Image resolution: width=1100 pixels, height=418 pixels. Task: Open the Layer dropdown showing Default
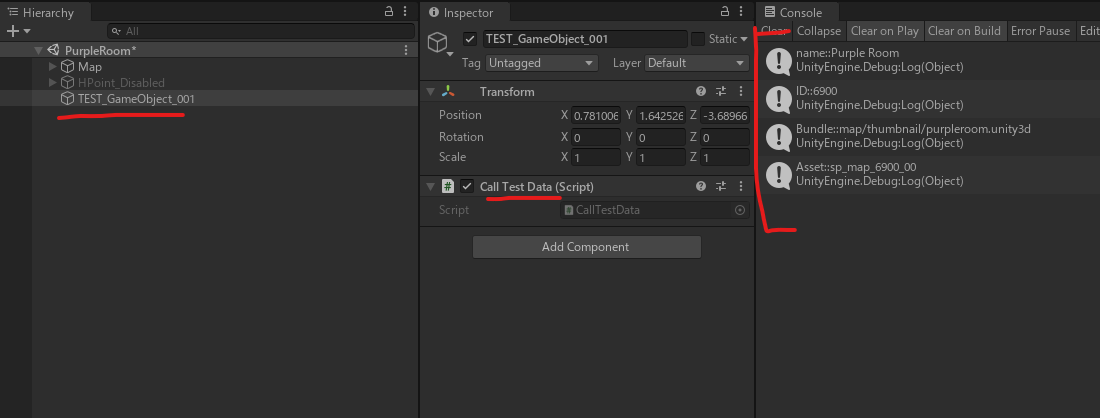tap(696, 63)
